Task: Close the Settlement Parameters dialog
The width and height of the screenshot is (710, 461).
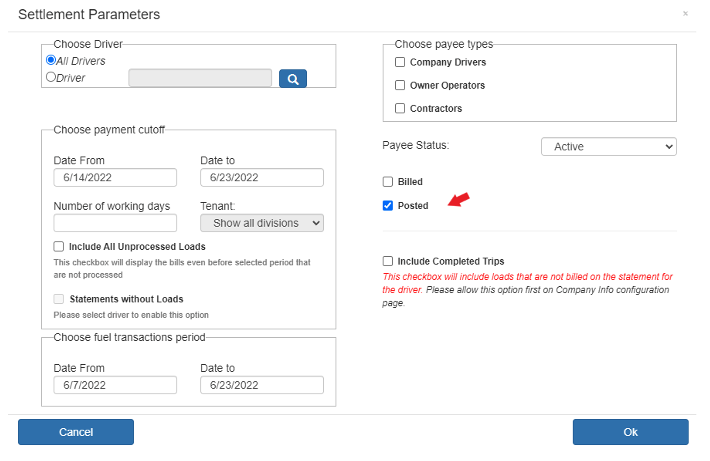Action: 685,14
